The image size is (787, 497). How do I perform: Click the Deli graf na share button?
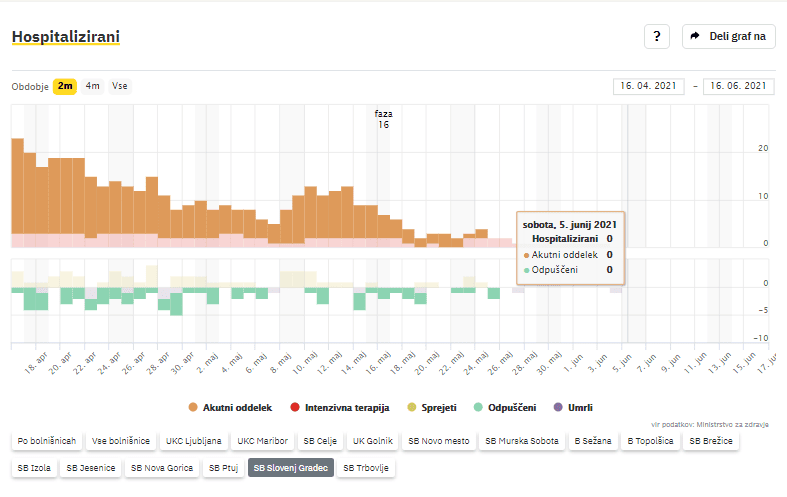click(x=728, y=37)
